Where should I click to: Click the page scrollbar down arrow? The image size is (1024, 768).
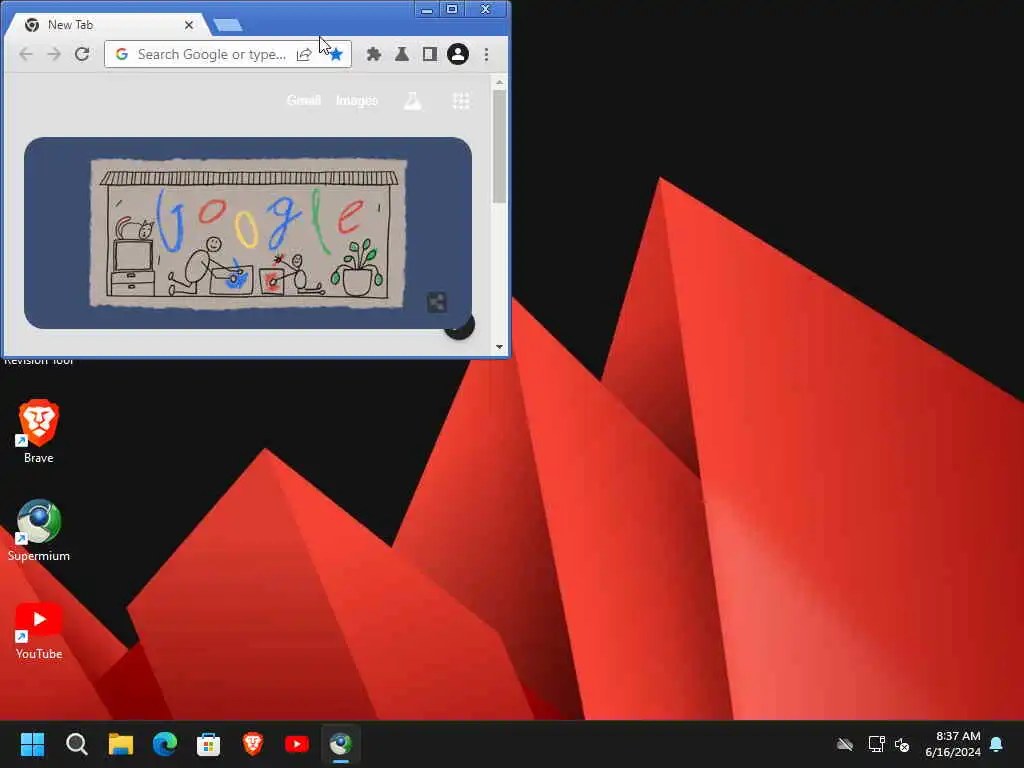[x=500, y=347]
